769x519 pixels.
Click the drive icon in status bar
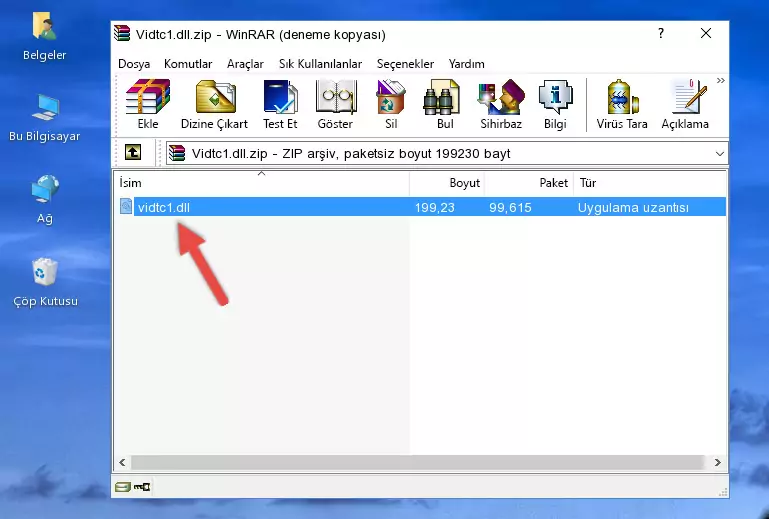123,487
